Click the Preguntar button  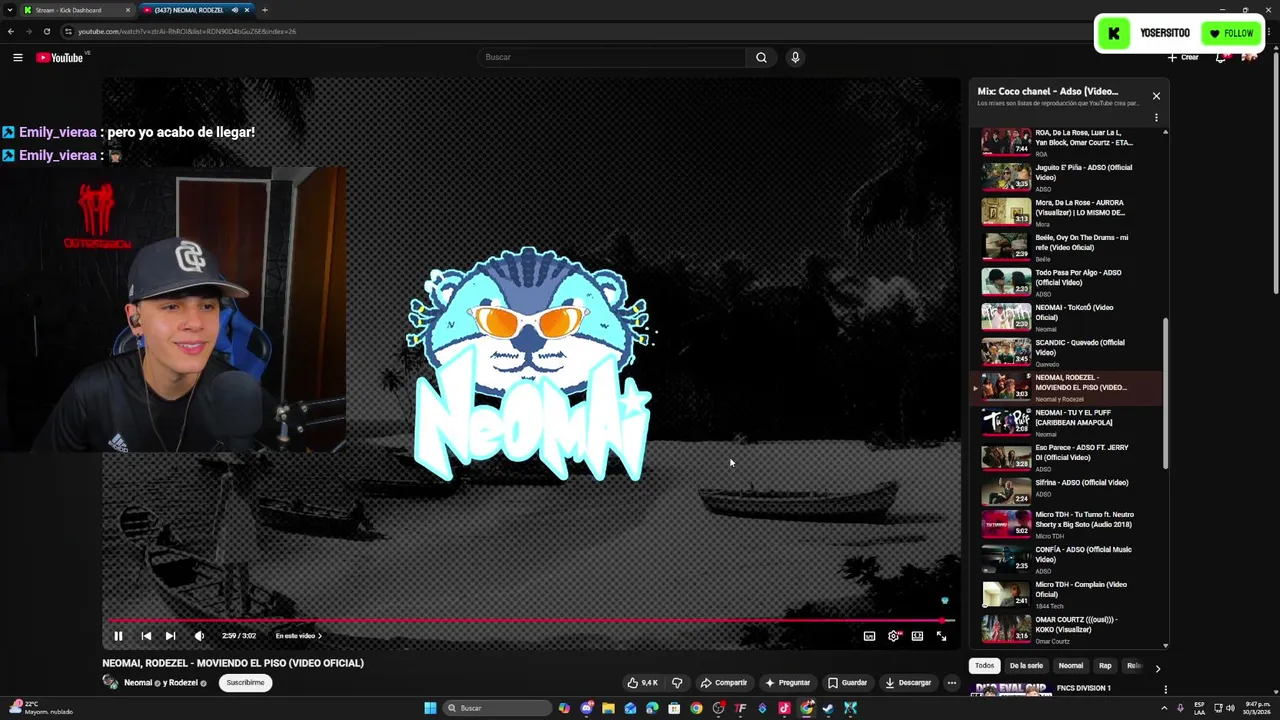click(788, 683)
